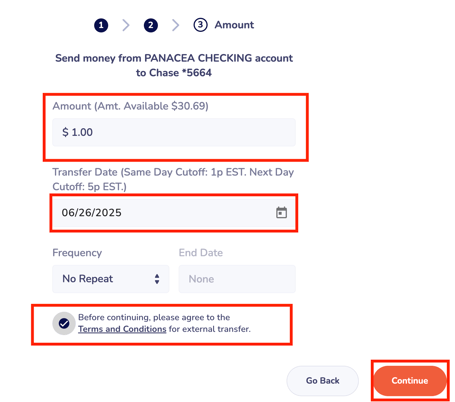The image size is (455, 402).
Task: Open the No Repeat frequency dropdown
Action: coord(111,279)
